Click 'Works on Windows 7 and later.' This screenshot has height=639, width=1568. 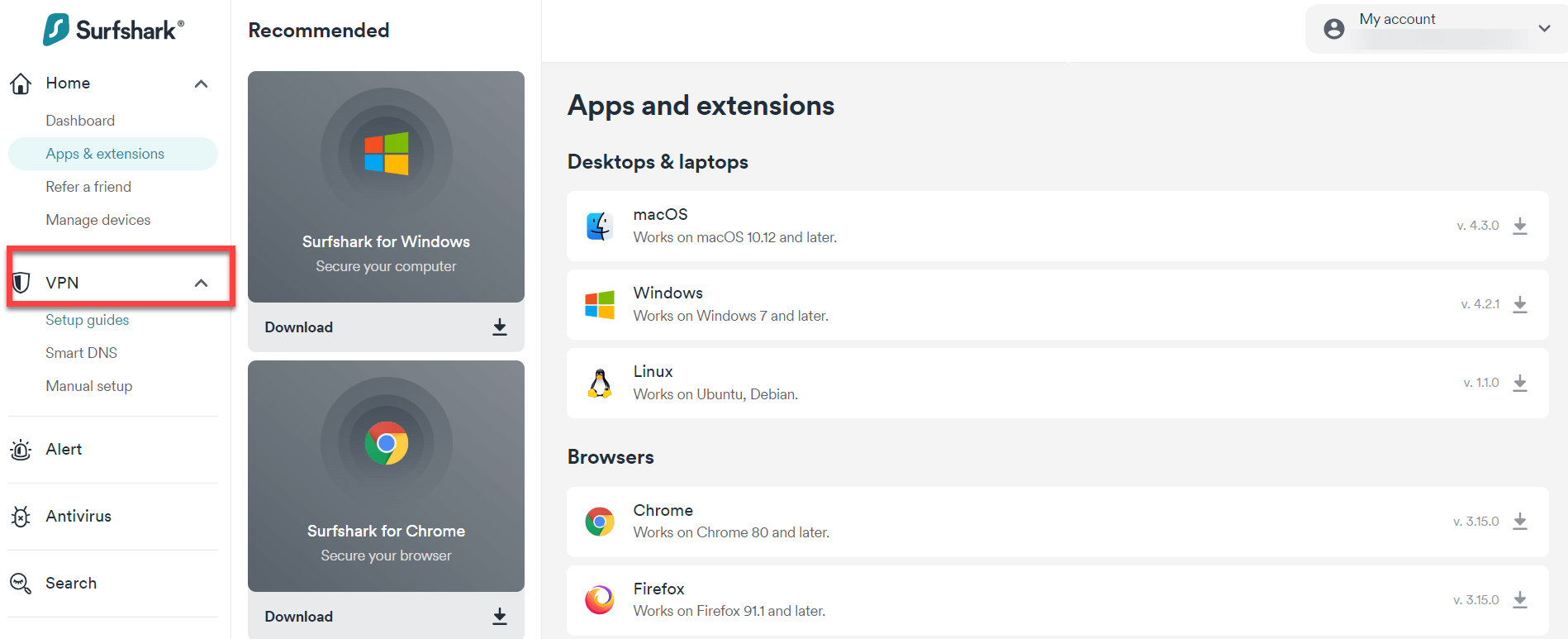pyautogui.click(x=731, y=316)
